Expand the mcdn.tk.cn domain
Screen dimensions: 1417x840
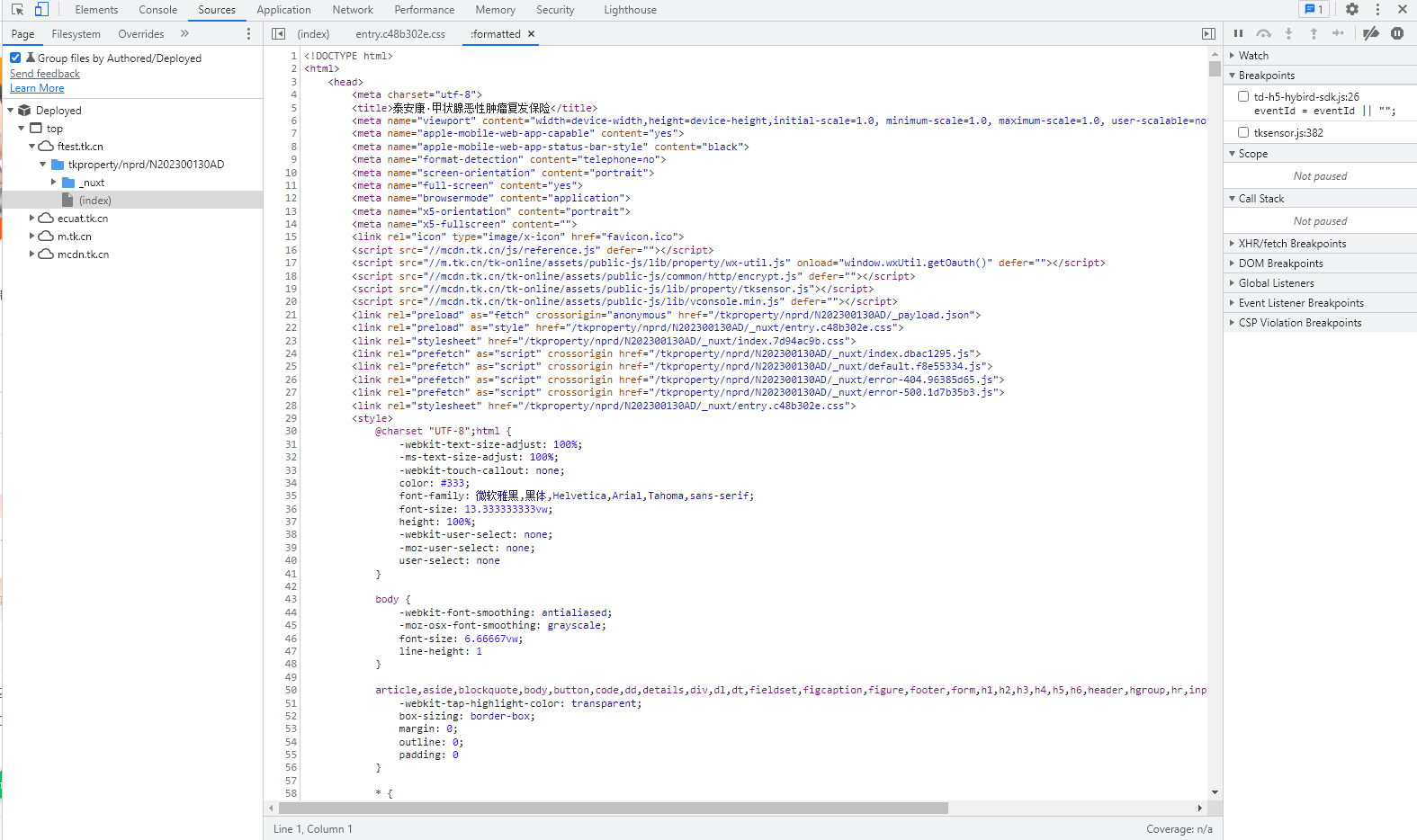tap(32, 255)
